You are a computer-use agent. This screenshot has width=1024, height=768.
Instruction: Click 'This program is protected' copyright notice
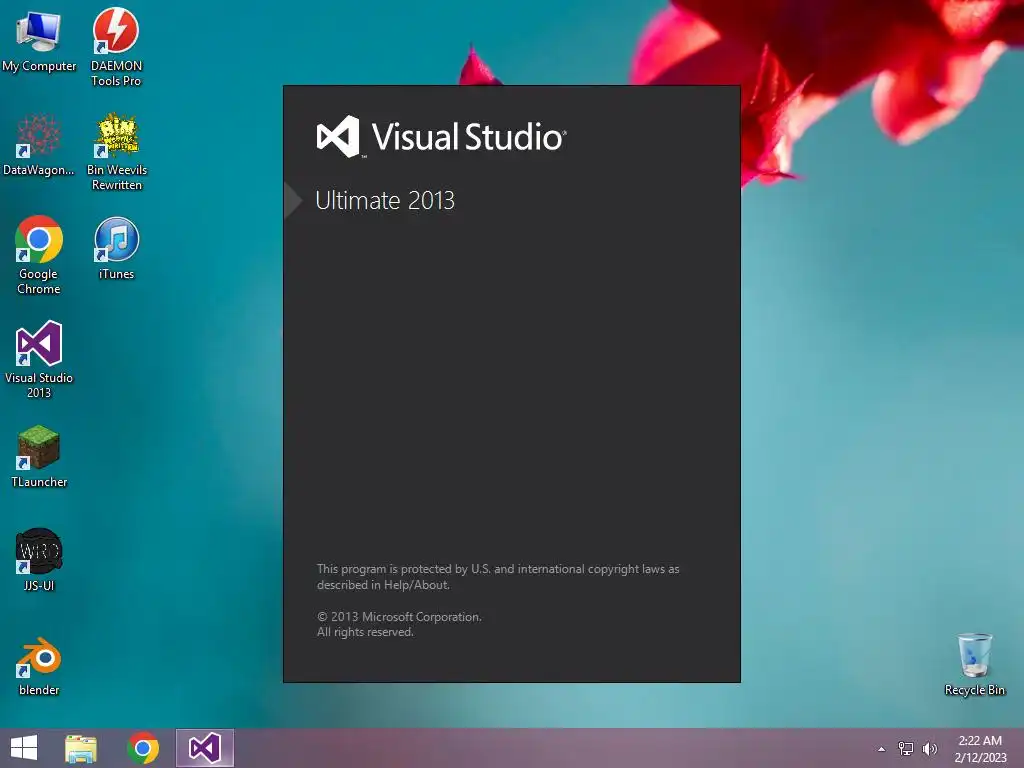(x=498, y=577)
